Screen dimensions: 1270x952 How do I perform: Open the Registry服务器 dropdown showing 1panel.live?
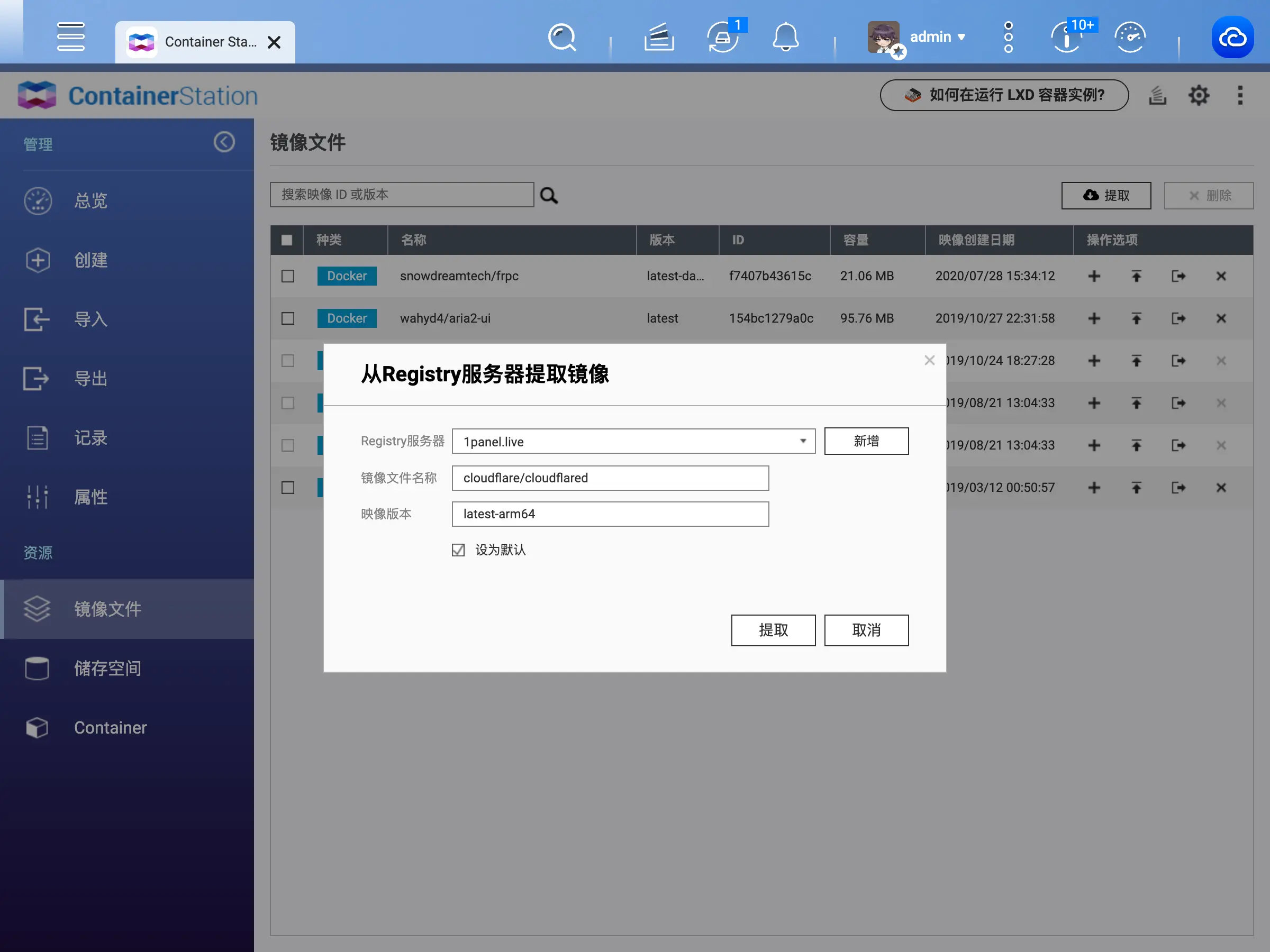tap(633, 441)
